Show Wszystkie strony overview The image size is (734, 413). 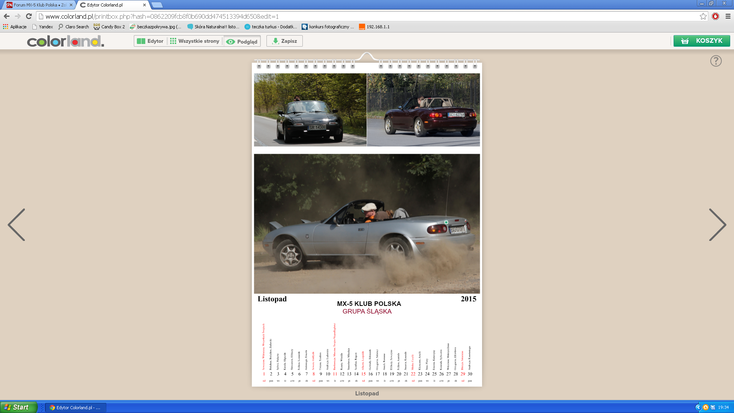194,41
